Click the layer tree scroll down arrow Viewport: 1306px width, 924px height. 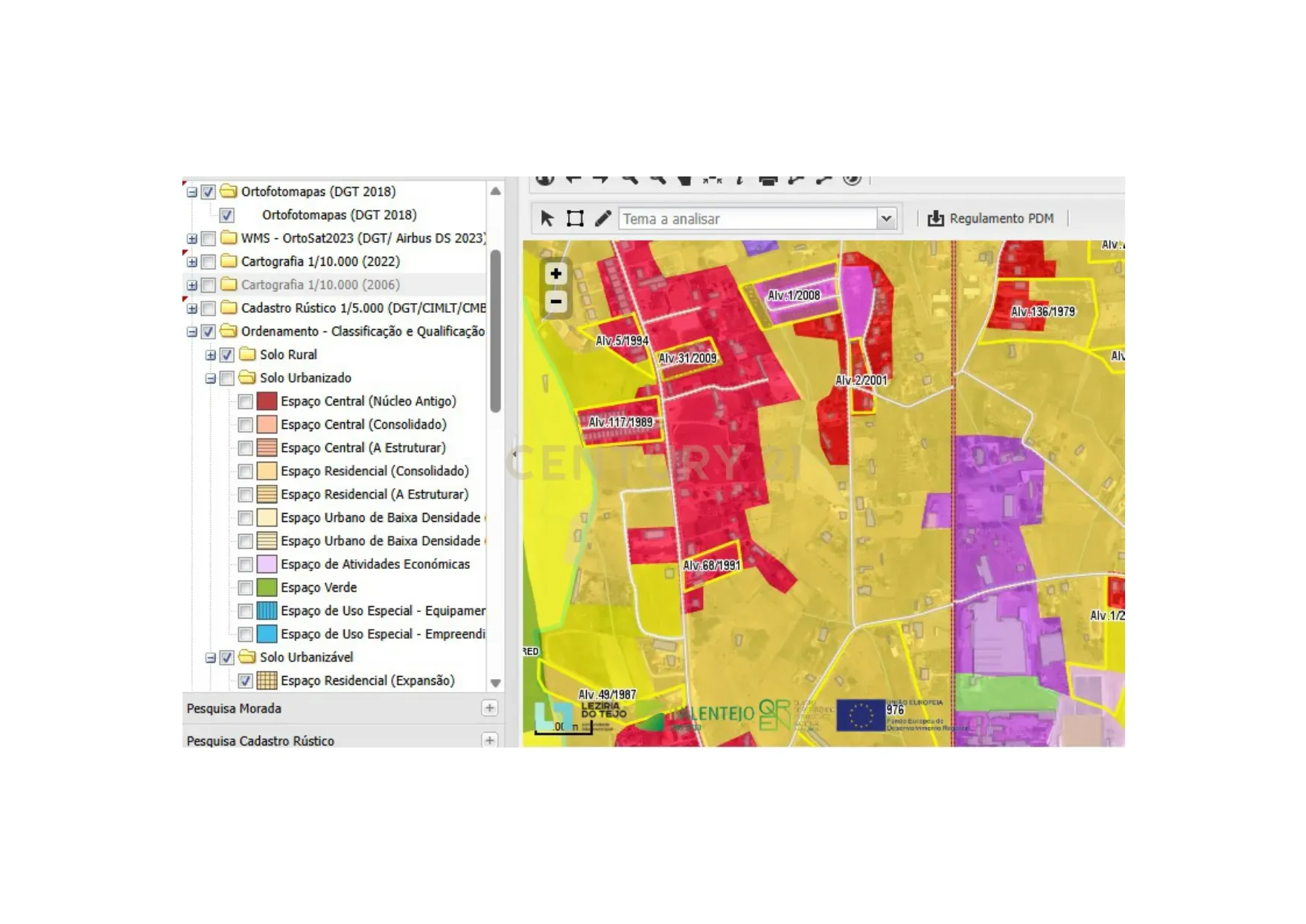495,683
